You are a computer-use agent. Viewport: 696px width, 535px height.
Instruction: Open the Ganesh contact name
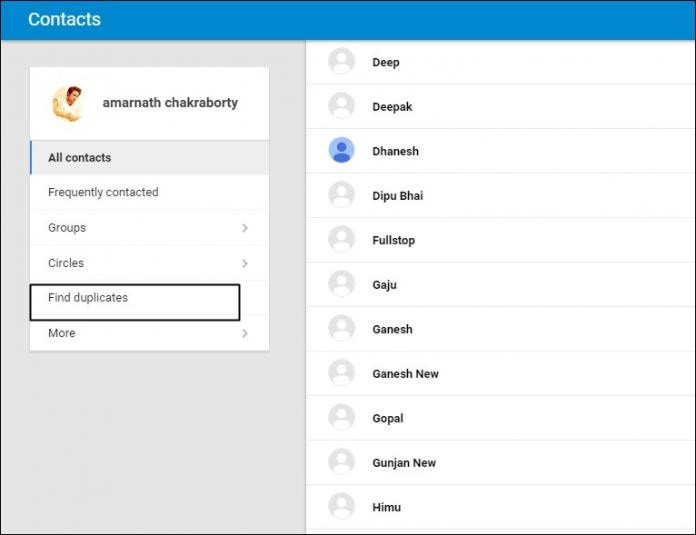pyautogui.click(x=392, y=329)
